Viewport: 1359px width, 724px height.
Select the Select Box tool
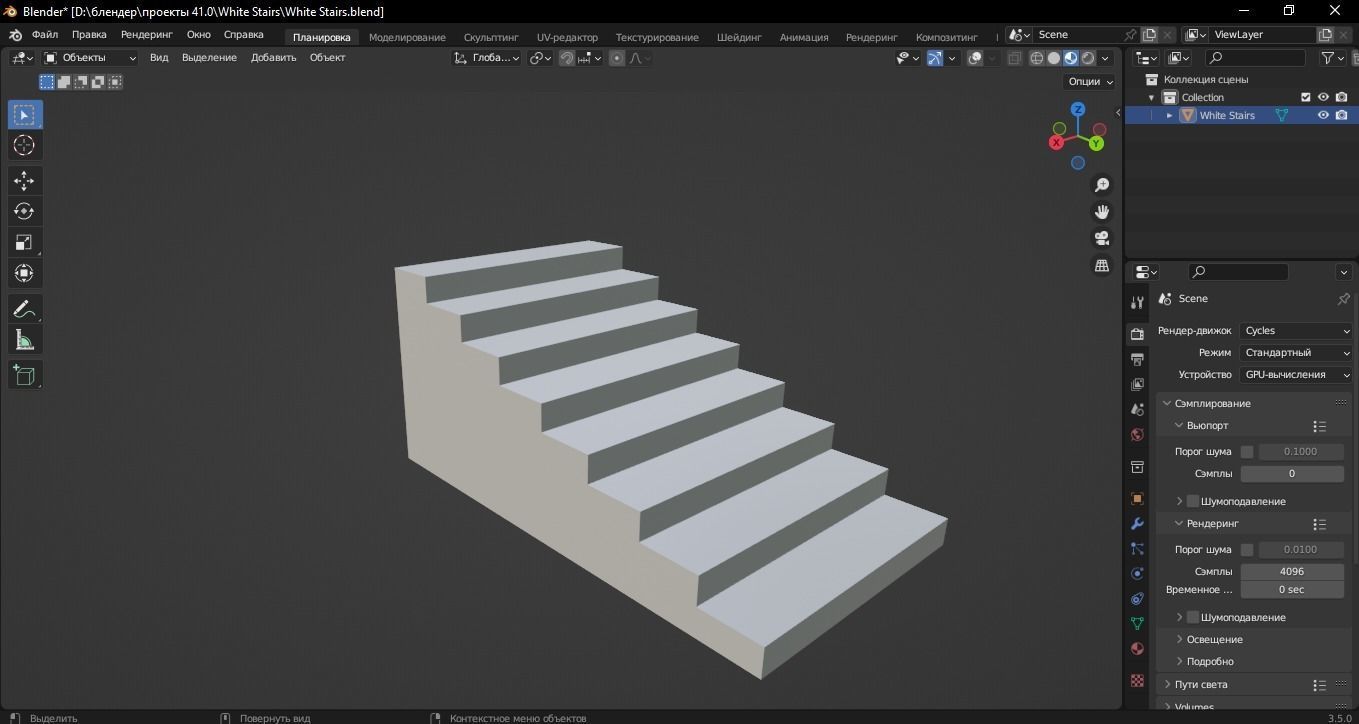[24, 115]
